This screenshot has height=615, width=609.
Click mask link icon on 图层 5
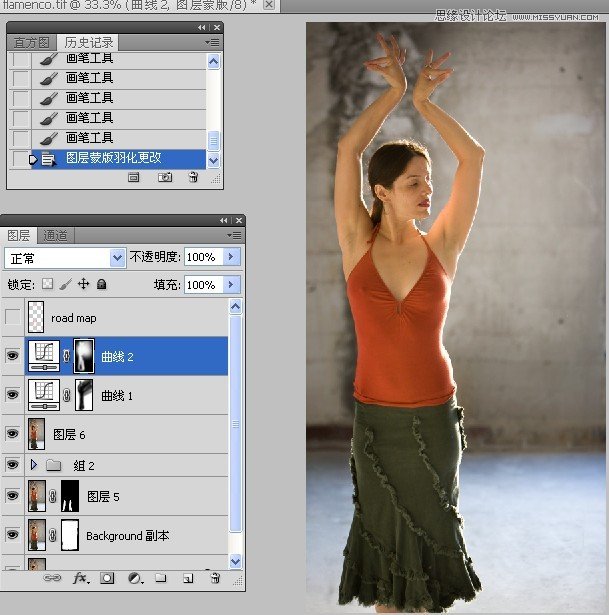[x=53, y=496]
